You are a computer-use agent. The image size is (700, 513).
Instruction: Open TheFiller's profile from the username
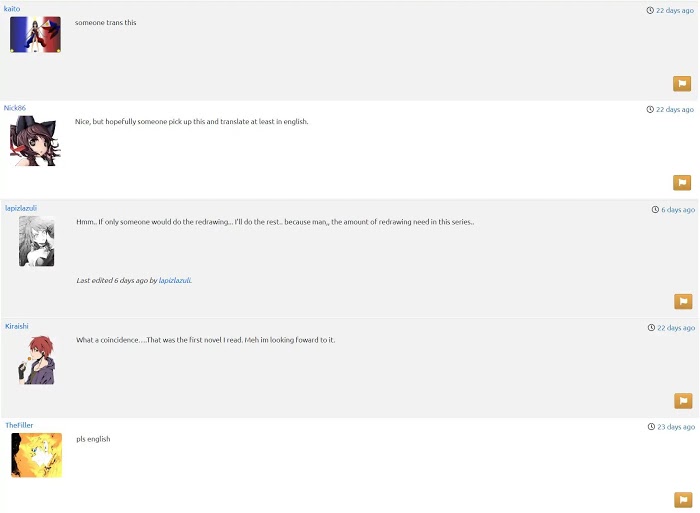coord(19,425)
